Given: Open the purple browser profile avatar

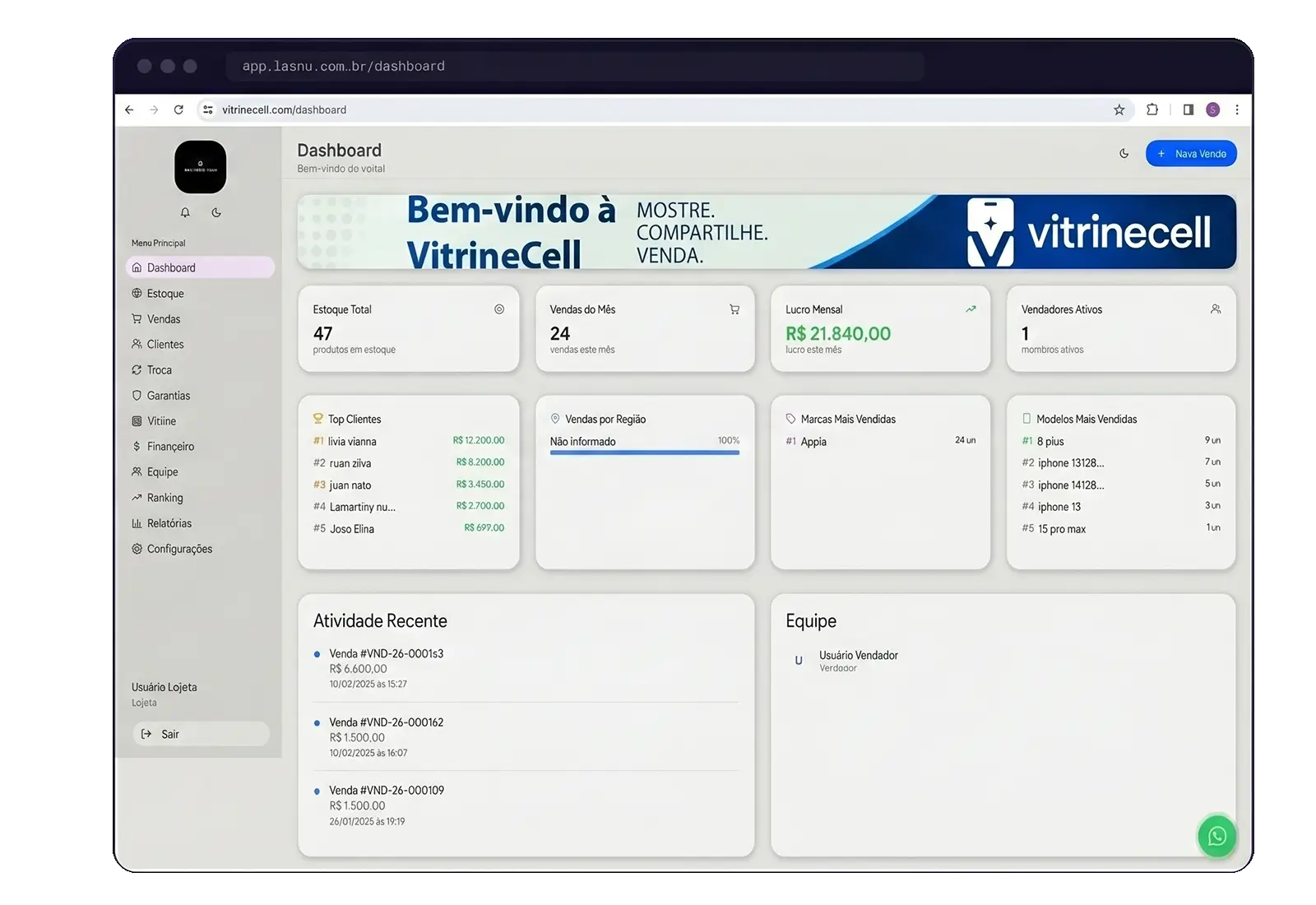Looking at the screenshot, I should (x=1212, y=109).
